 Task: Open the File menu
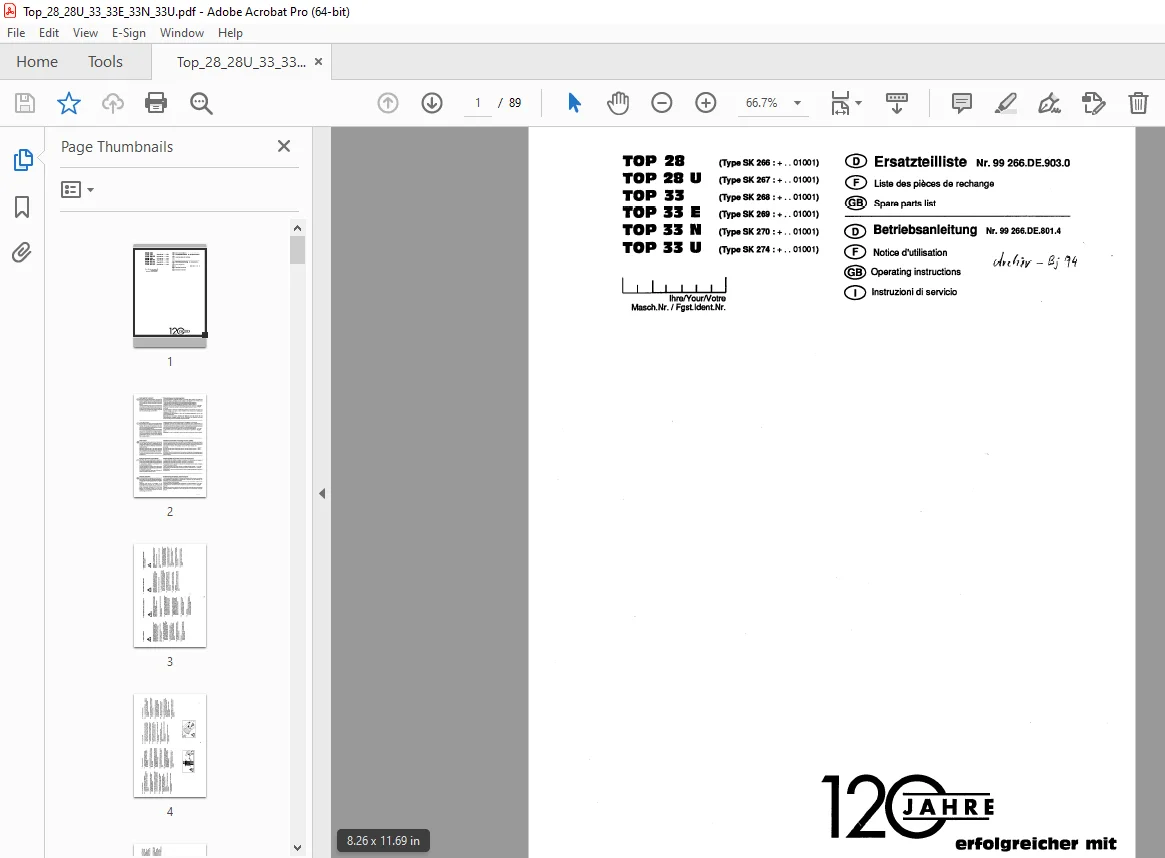[16, 33]
